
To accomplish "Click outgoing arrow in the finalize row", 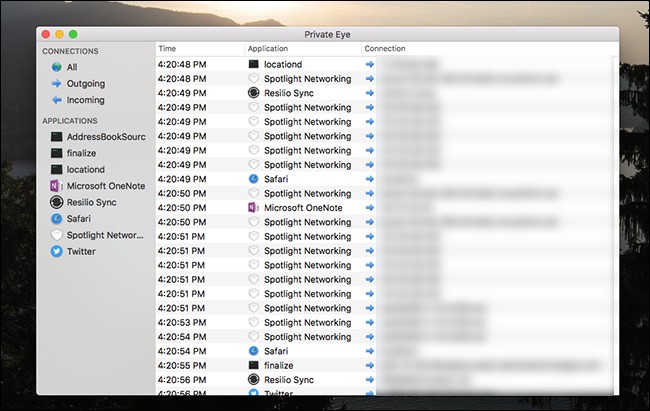I will pyautogui.click(x=370, y=365).
